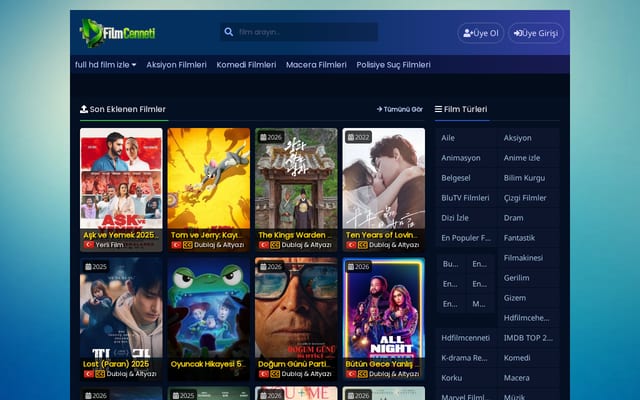The width and height of the screenshot is (640, 400).
Task: Open the Üye Ol sign-up button
Action: (481, 33)
